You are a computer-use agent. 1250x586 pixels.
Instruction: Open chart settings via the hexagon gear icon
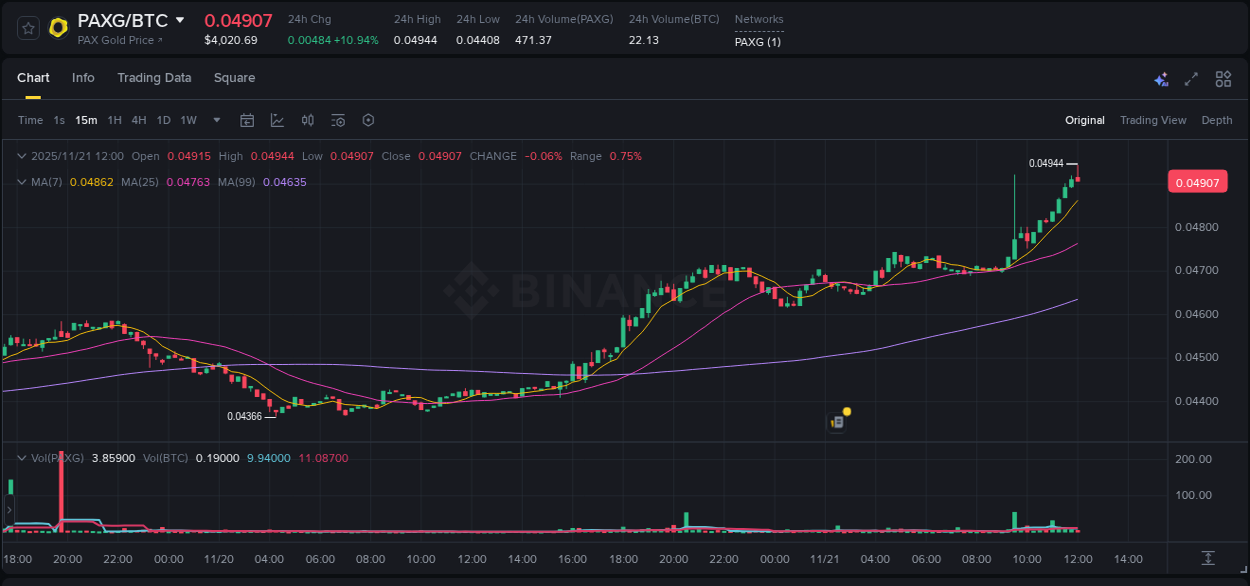(x=368, y=120)
